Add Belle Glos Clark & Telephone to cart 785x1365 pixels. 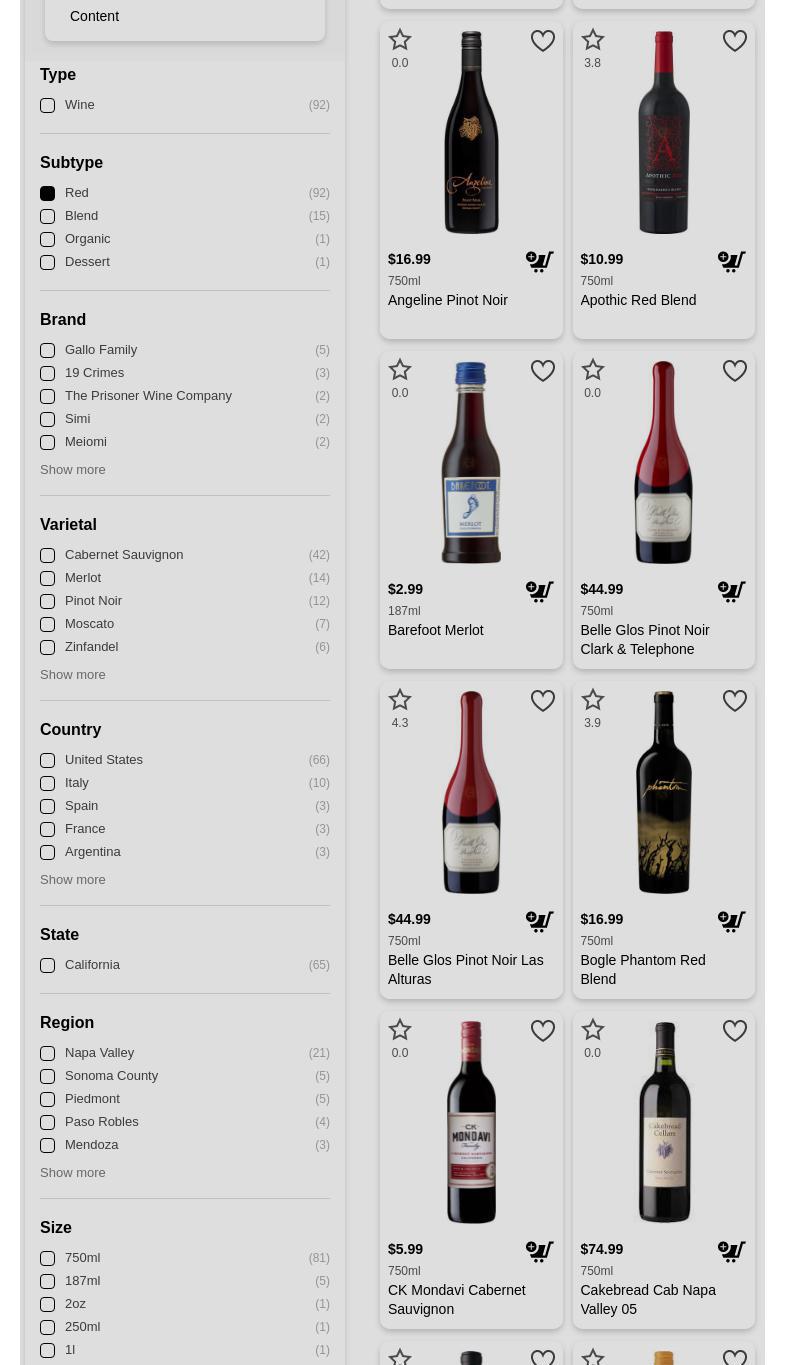click(732, 592)
